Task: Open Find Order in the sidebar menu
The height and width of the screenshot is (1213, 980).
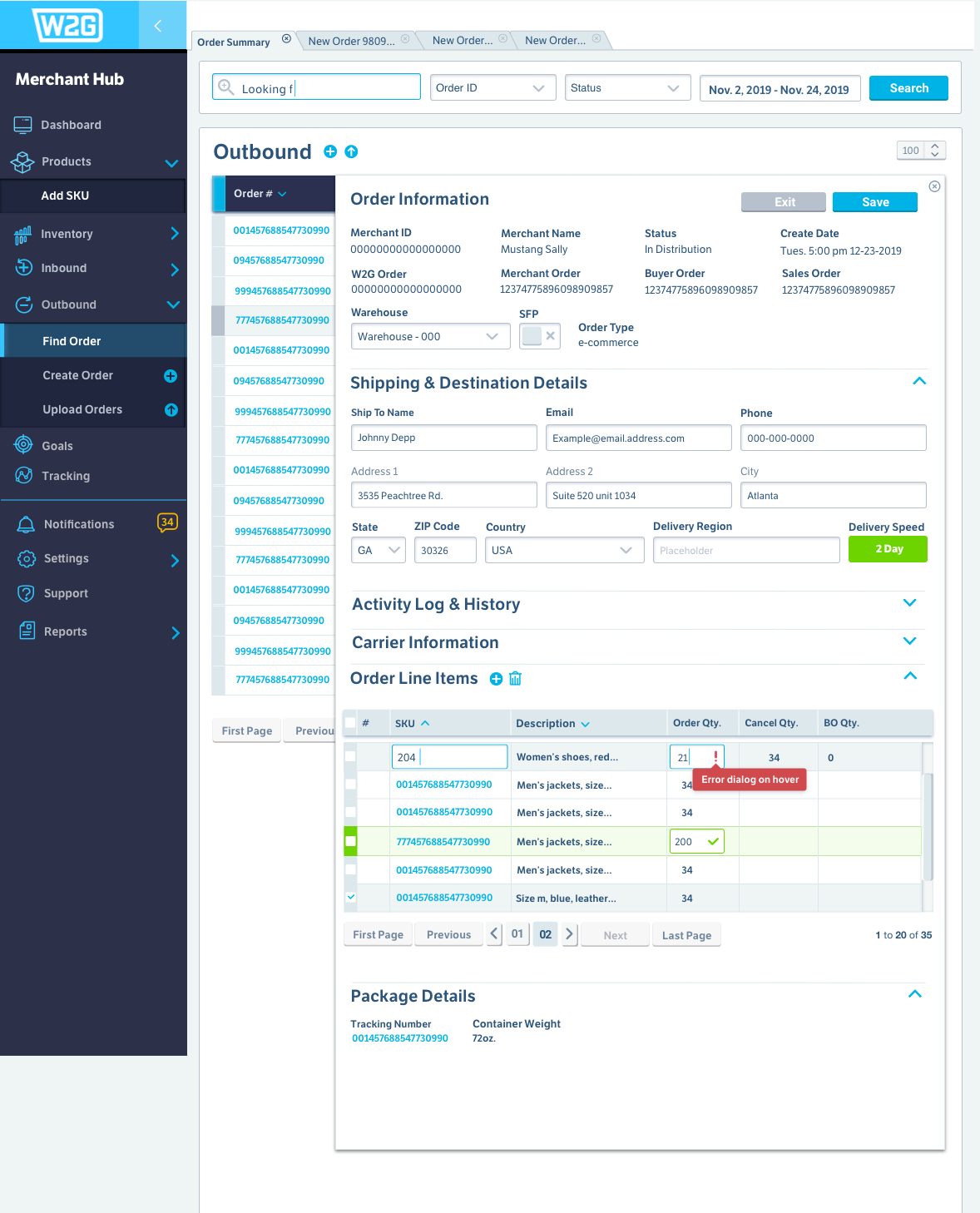Action: pos(72,341)
